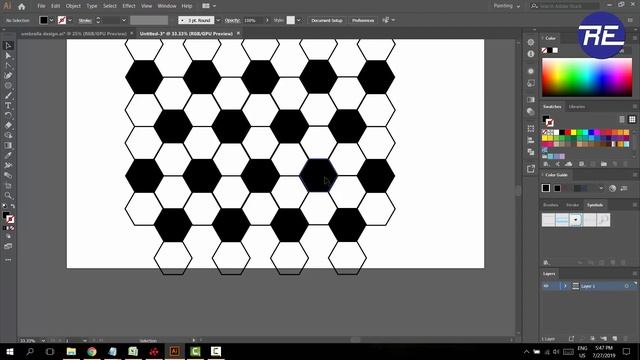Open the notification center icon
The width and height of the screenshot is (640, 360).
coord(626,351)
